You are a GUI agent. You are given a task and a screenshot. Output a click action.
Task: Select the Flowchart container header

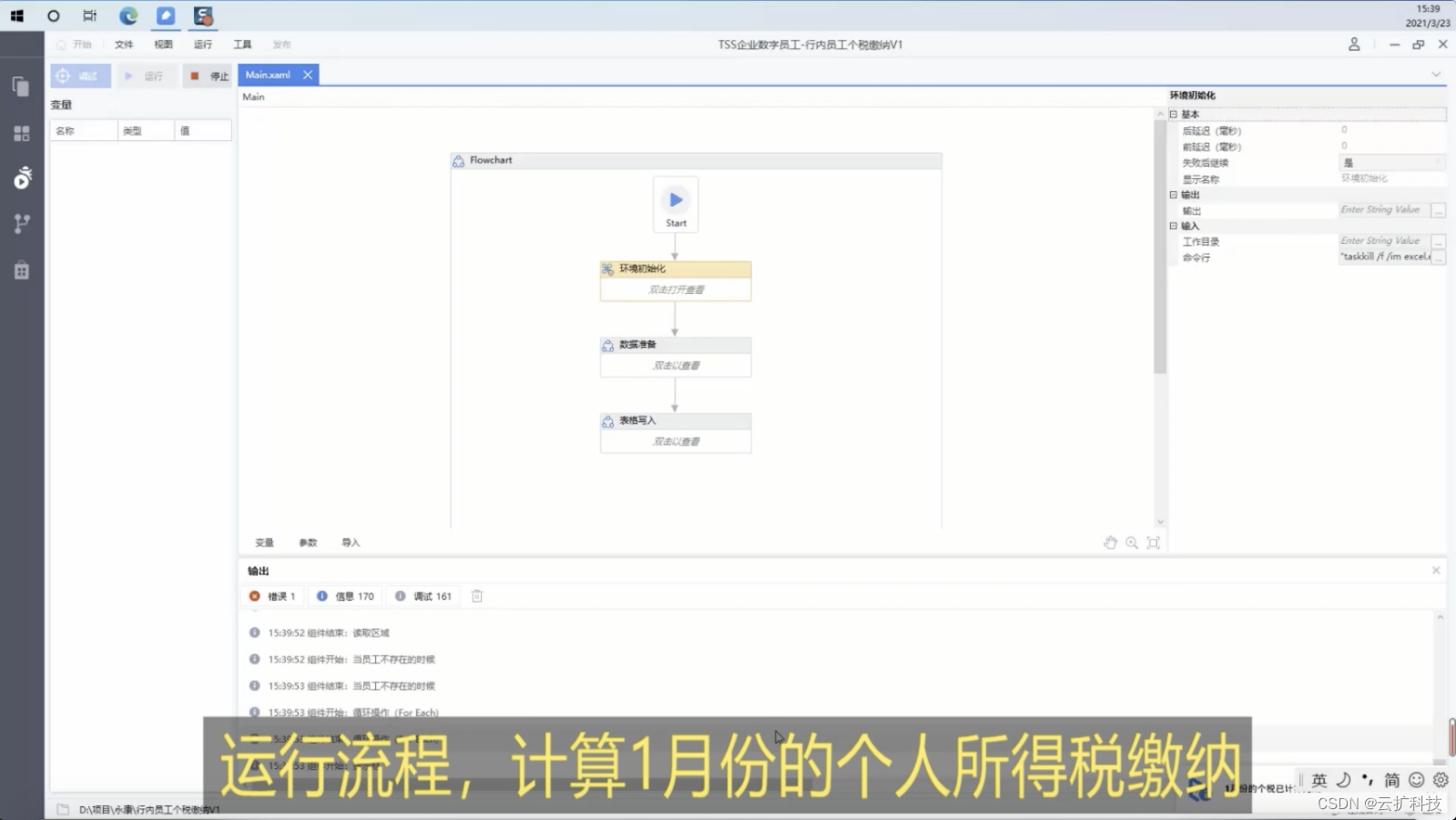click(697, 160)
